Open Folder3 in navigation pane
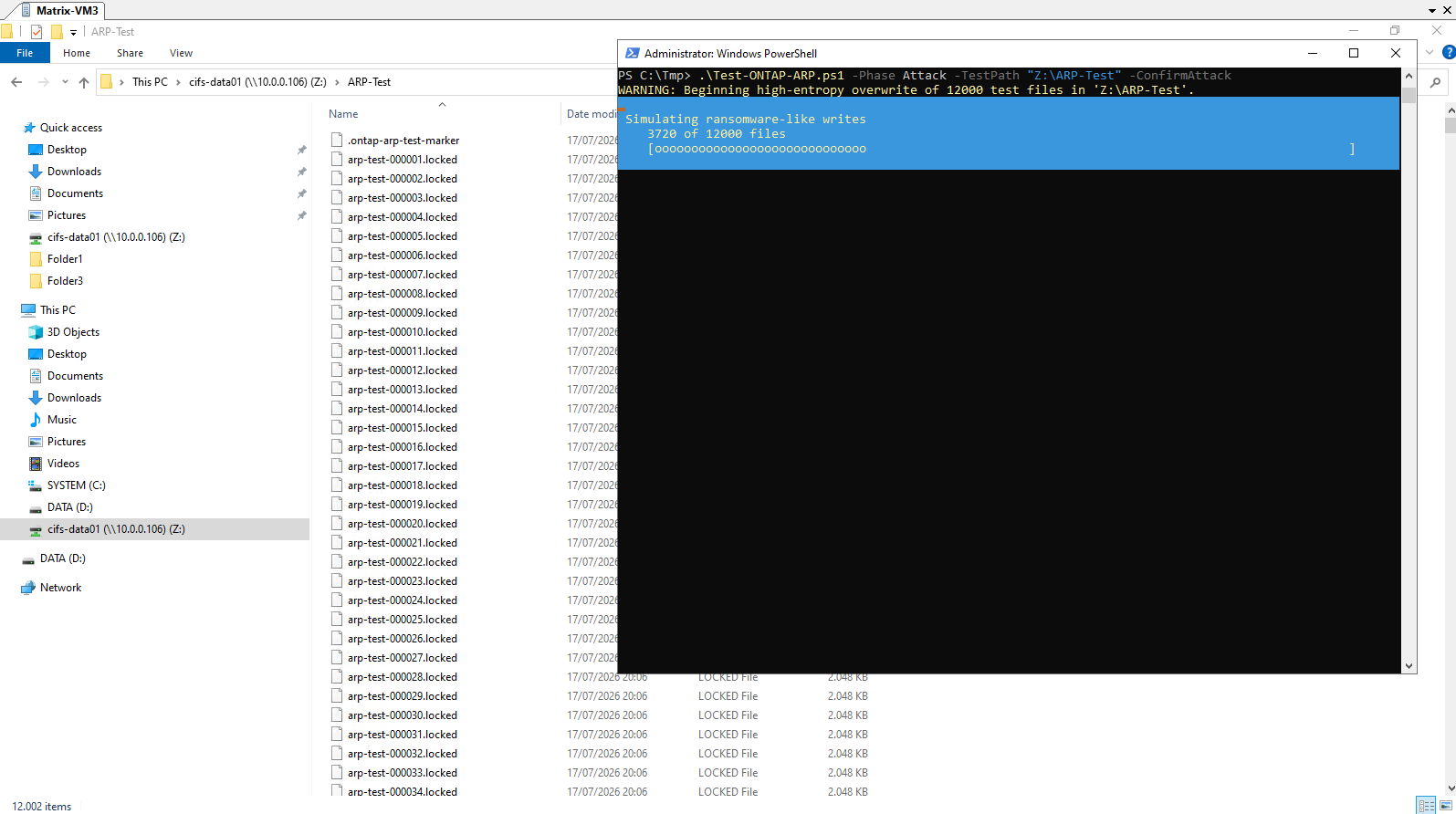The image size is (1456, 814). click(65, 281)
